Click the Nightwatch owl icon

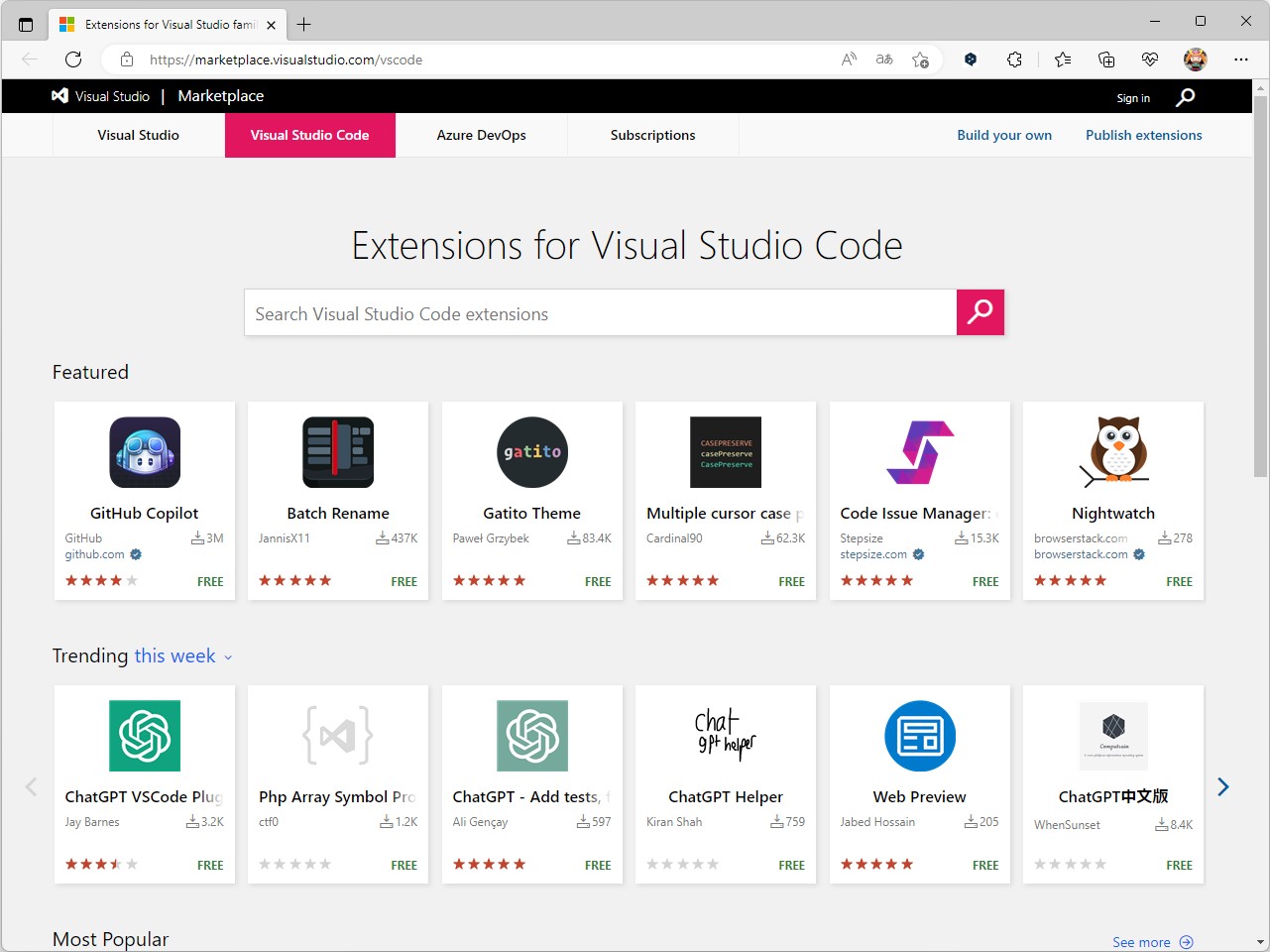tap(1112, 449)
